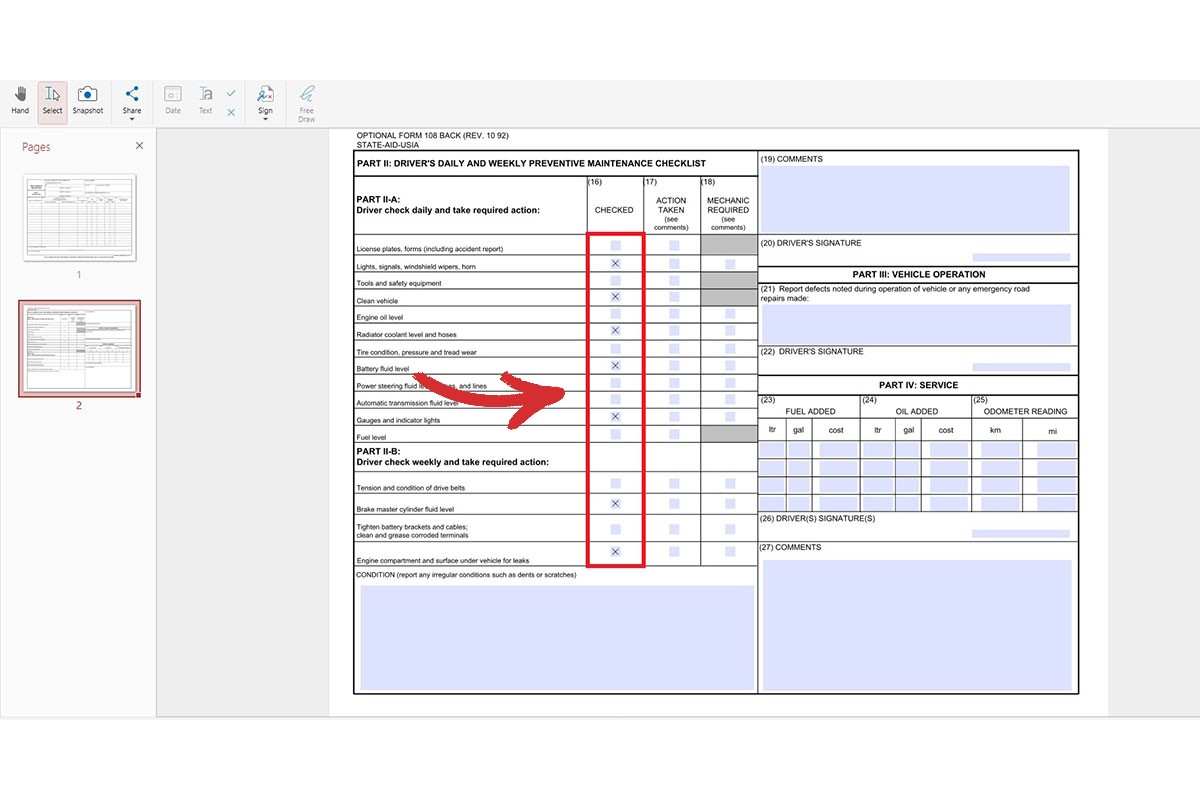Image resolution: width=1200 pixels, height=800 pixels.
Task: Uncheck the Clean vehicle CHECKED box
Action: coord(615,297)
